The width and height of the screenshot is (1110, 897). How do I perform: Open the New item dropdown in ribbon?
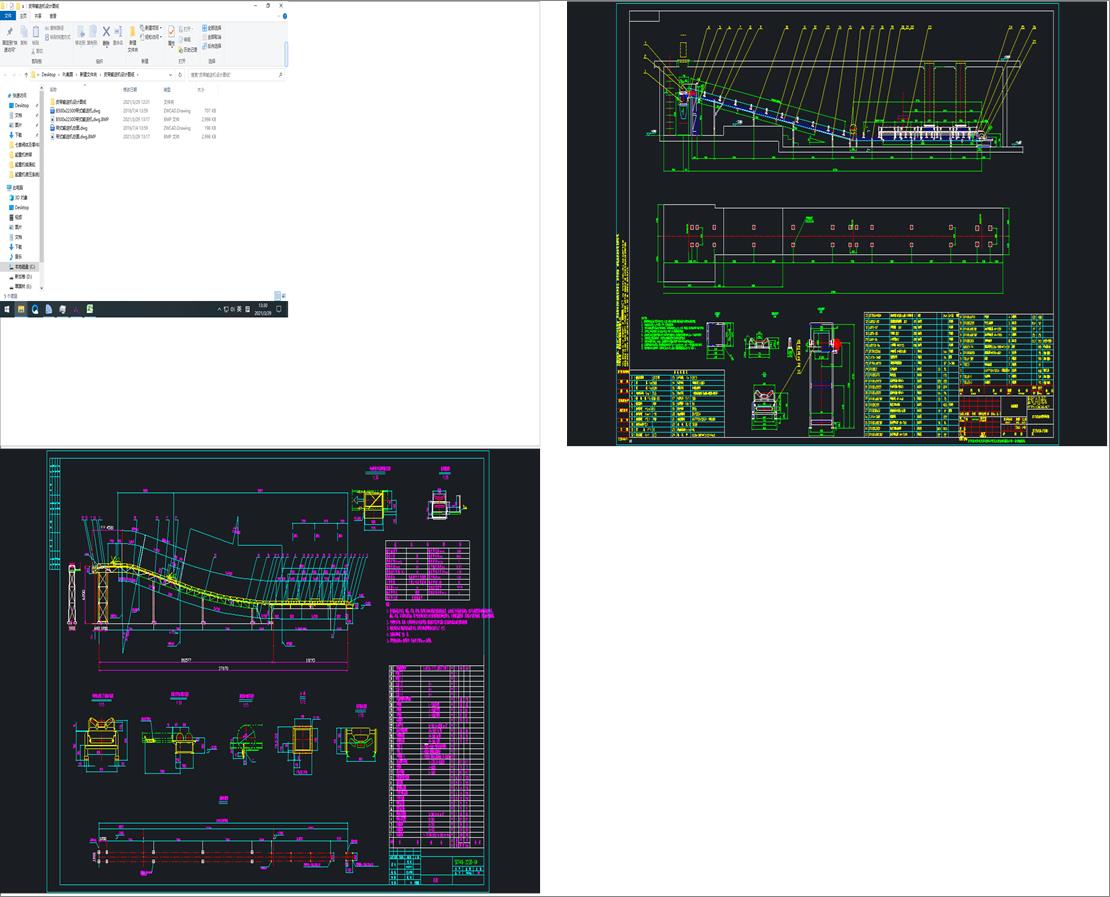(151, 28)
